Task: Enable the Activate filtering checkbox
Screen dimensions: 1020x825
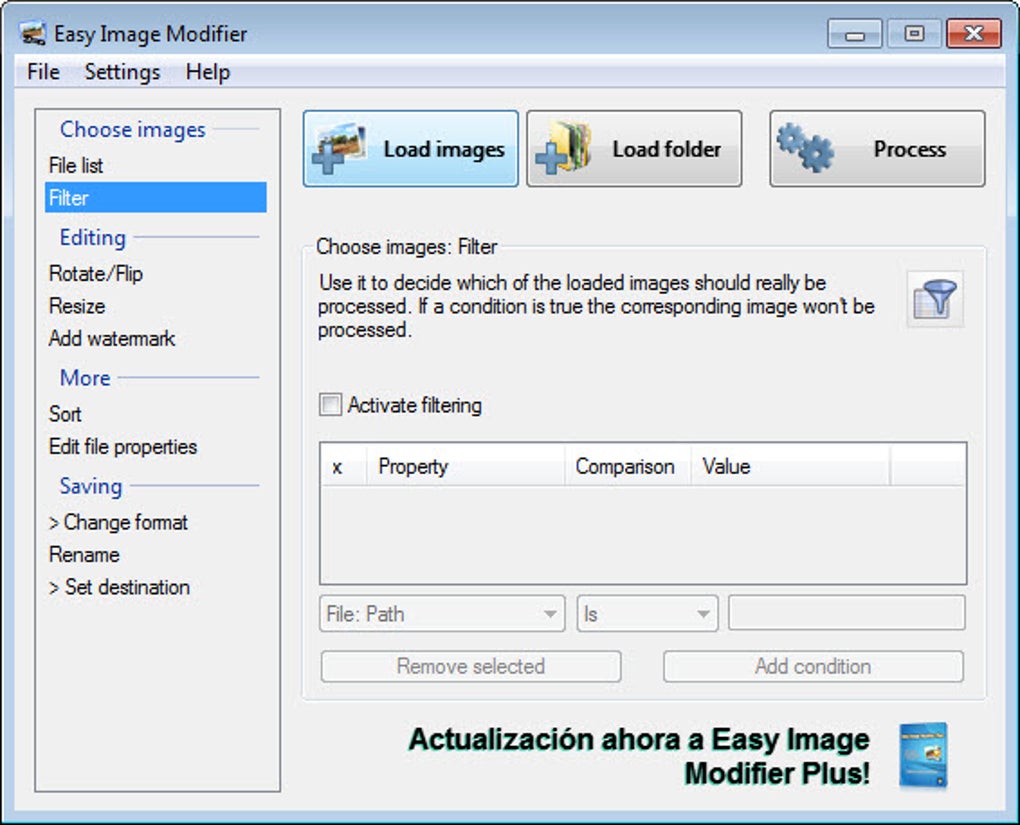Action: pyautogui.click(x=330, y=405)
